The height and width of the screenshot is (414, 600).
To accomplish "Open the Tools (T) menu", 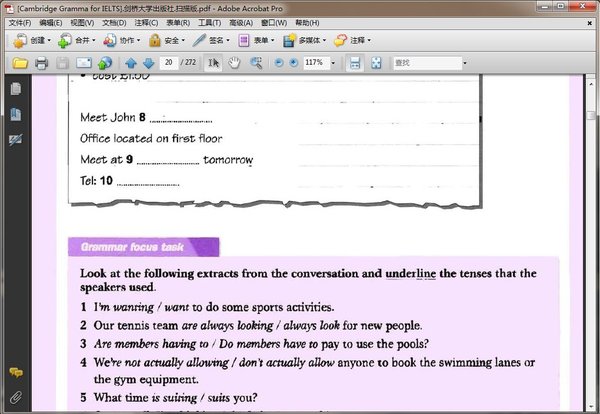I will coord(210,23).
